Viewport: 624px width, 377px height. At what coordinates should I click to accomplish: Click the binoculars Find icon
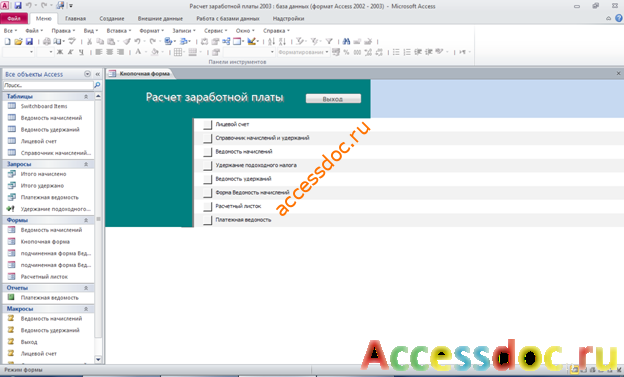click(346, 41)
